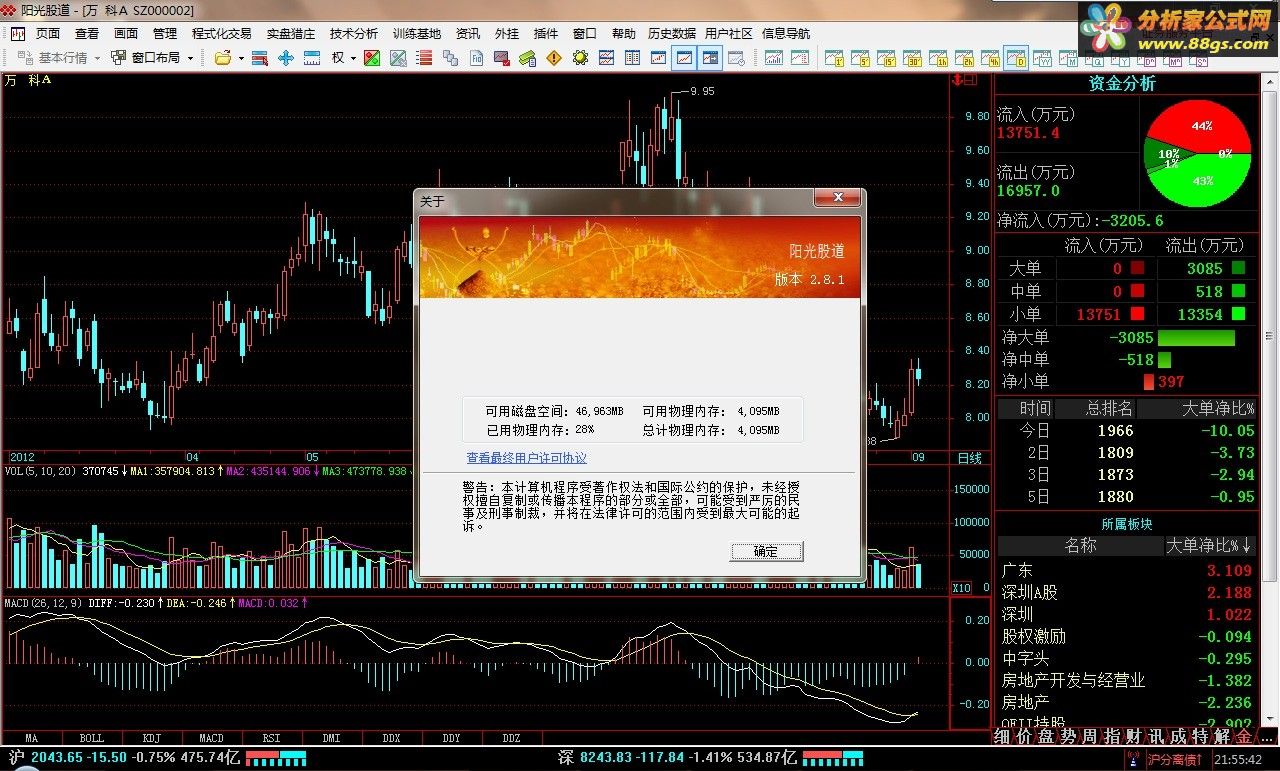Click the blue four-arrow move icon

pyautogui.click(x=286, y=58)
